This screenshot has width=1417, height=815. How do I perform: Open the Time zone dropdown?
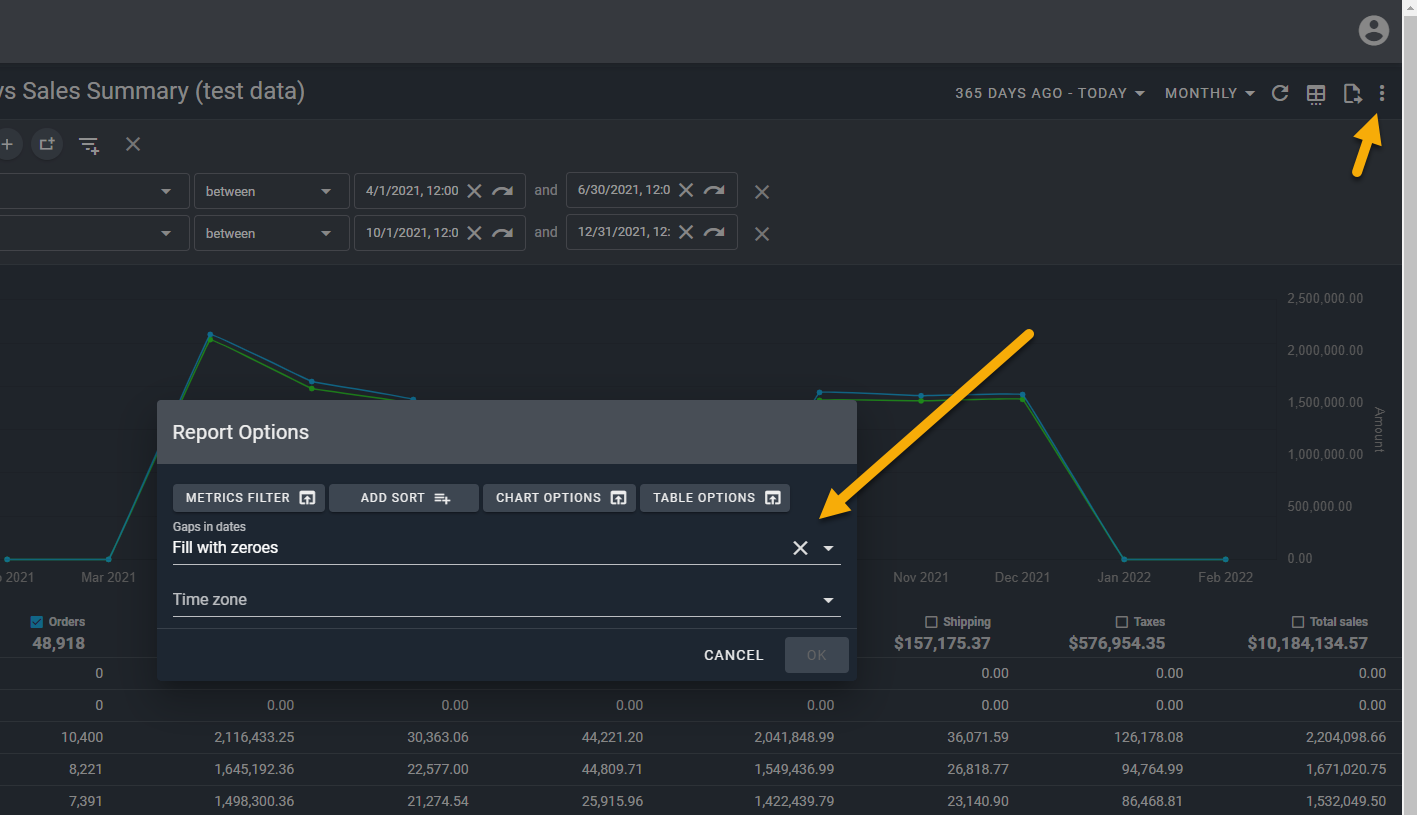(828, 600)
